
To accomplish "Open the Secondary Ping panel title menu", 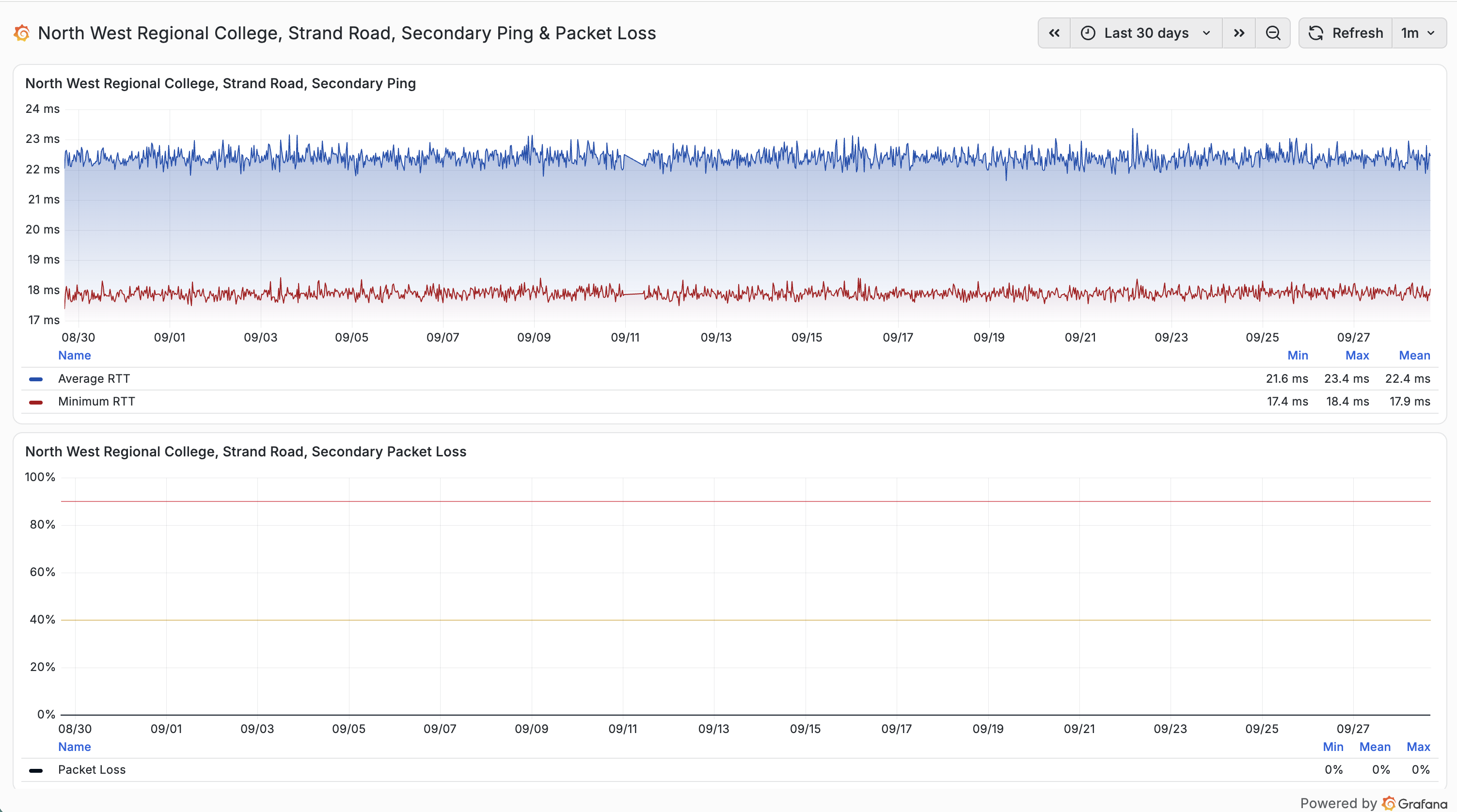I will point(221,84).
